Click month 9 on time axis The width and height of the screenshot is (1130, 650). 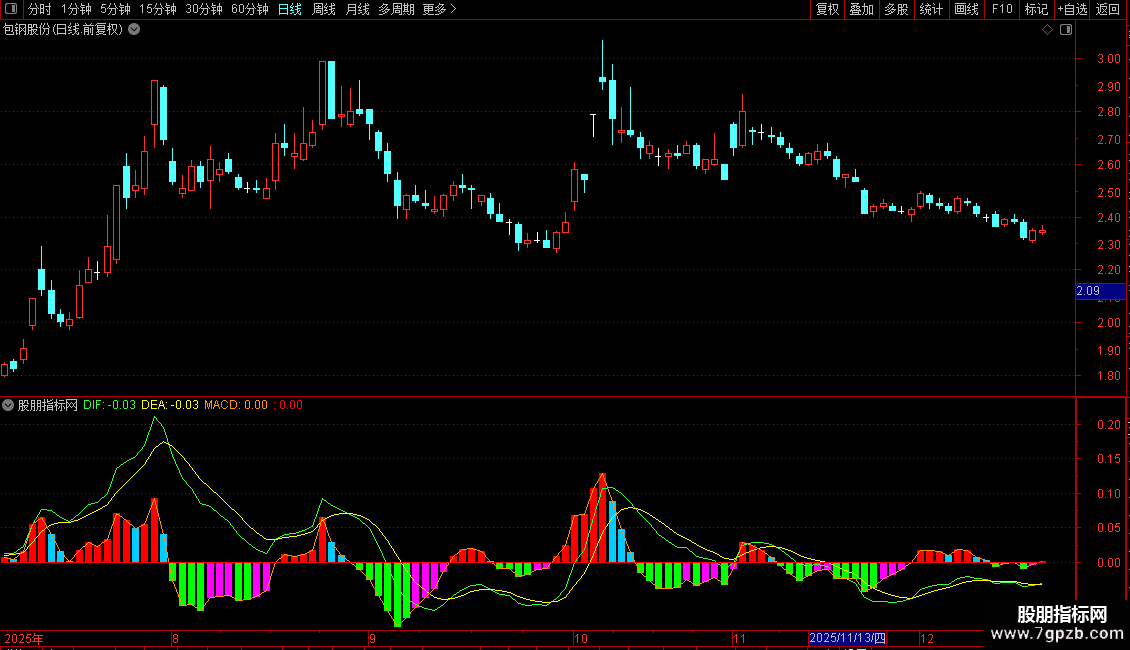pyautogui.click(x=372, y=638)
